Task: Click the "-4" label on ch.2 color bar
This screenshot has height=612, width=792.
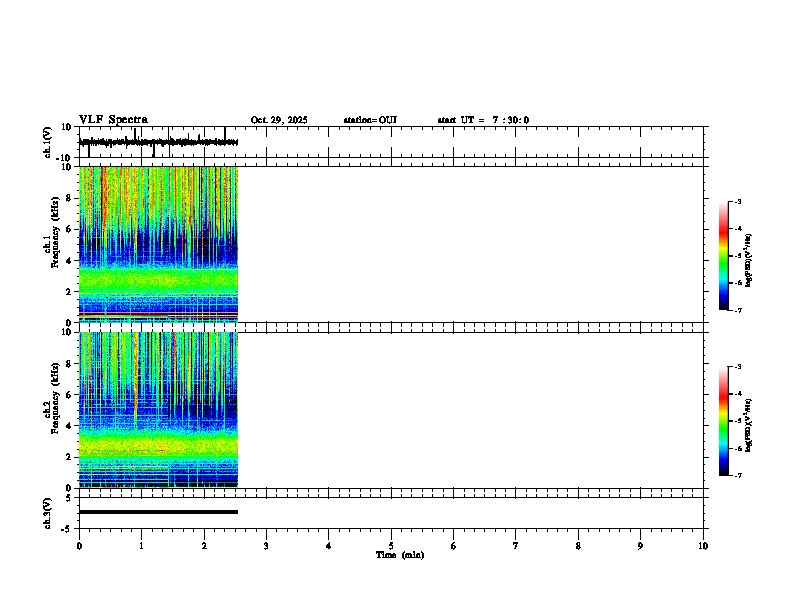Action: (x=737, y=394)
